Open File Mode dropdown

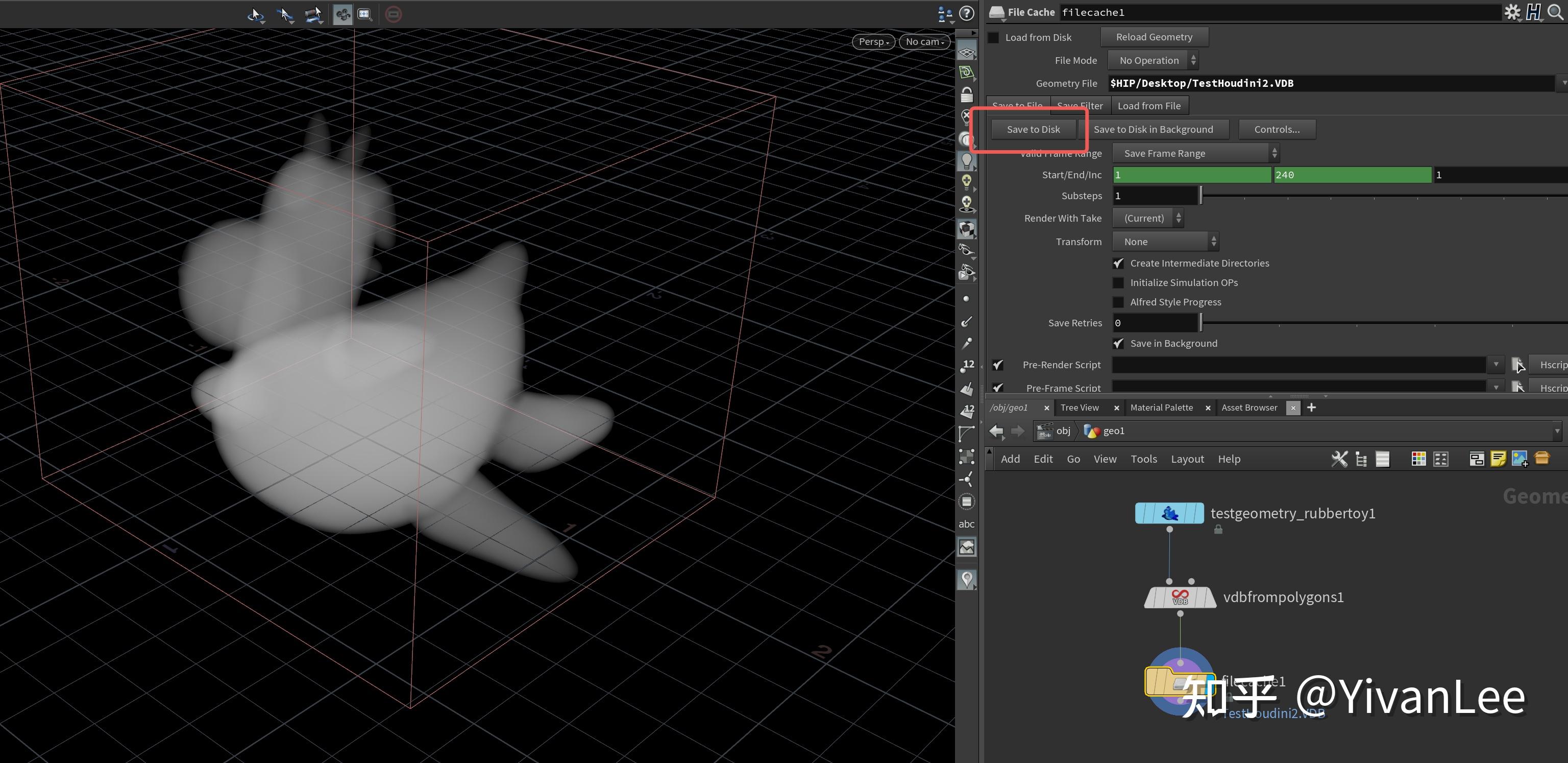click(x=1153, y=60)
